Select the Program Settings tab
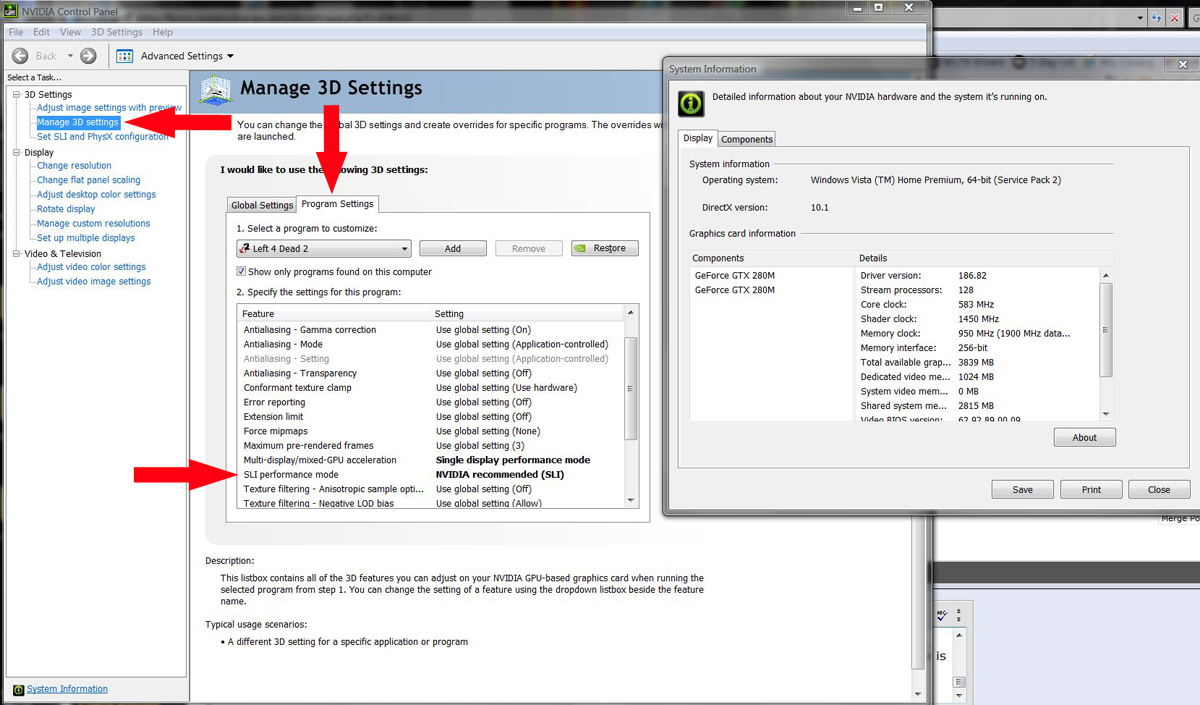This screenshot has width=1200, height=705. (x=338, y=204)
